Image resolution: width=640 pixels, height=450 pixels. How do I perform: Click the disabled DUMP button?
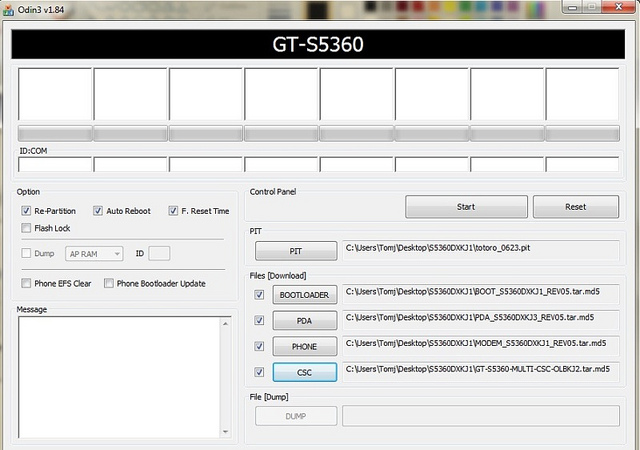(x=296, y=416)
